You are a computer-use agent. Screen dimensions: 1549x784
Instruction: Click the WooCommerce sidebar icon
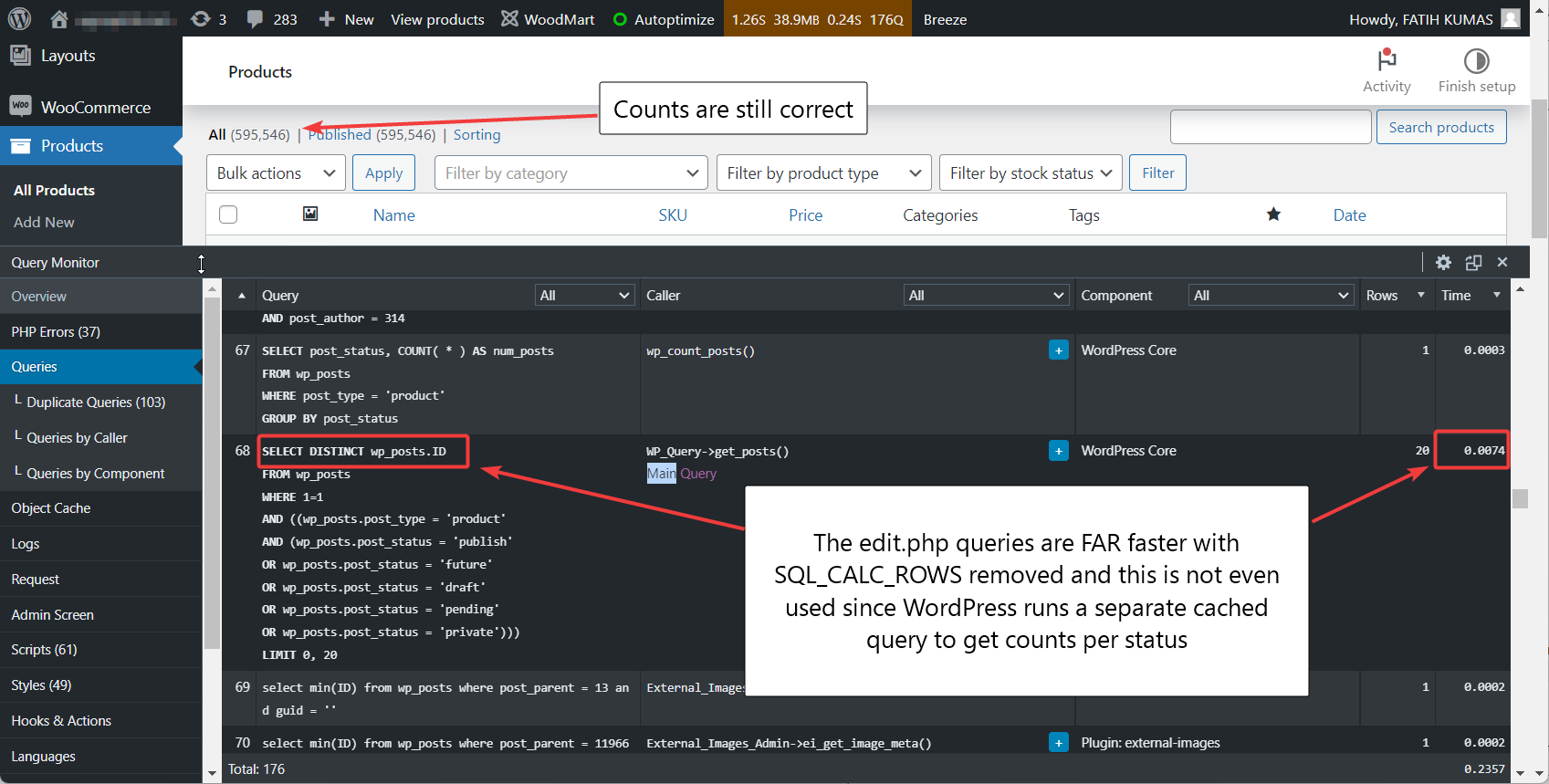click(x=20, y=107)
